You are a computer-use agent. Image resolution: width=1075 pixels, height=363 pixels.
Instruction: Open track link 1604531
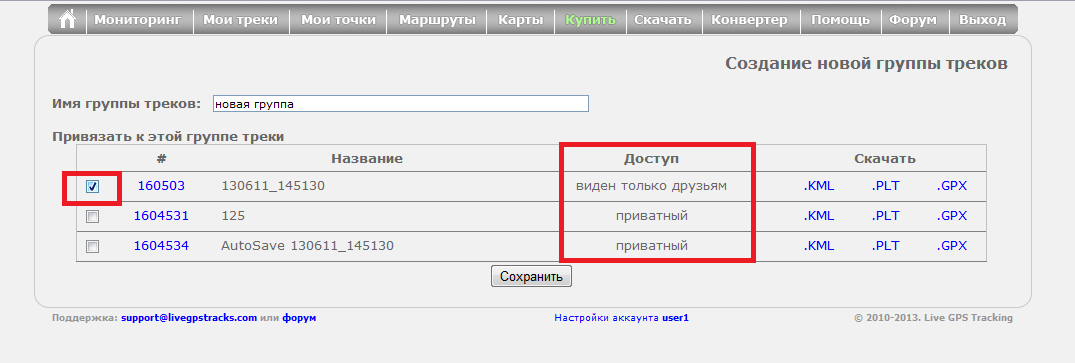point(161,215)
